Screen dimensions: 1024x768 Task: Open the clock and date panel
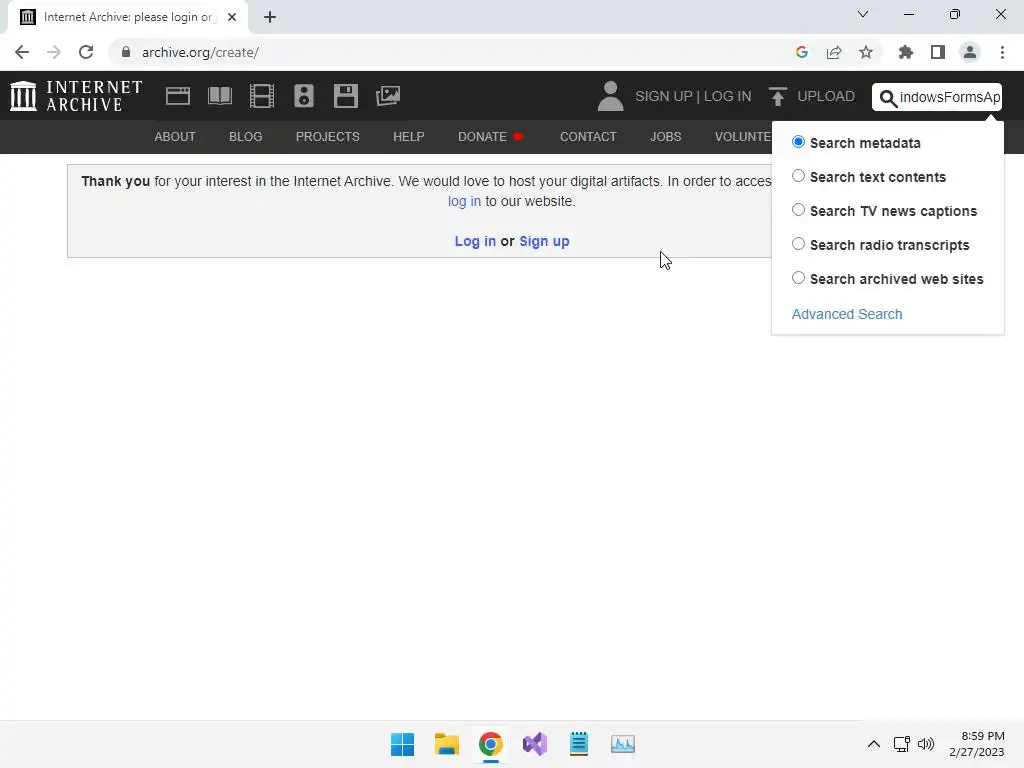click(x=977, y=744)
